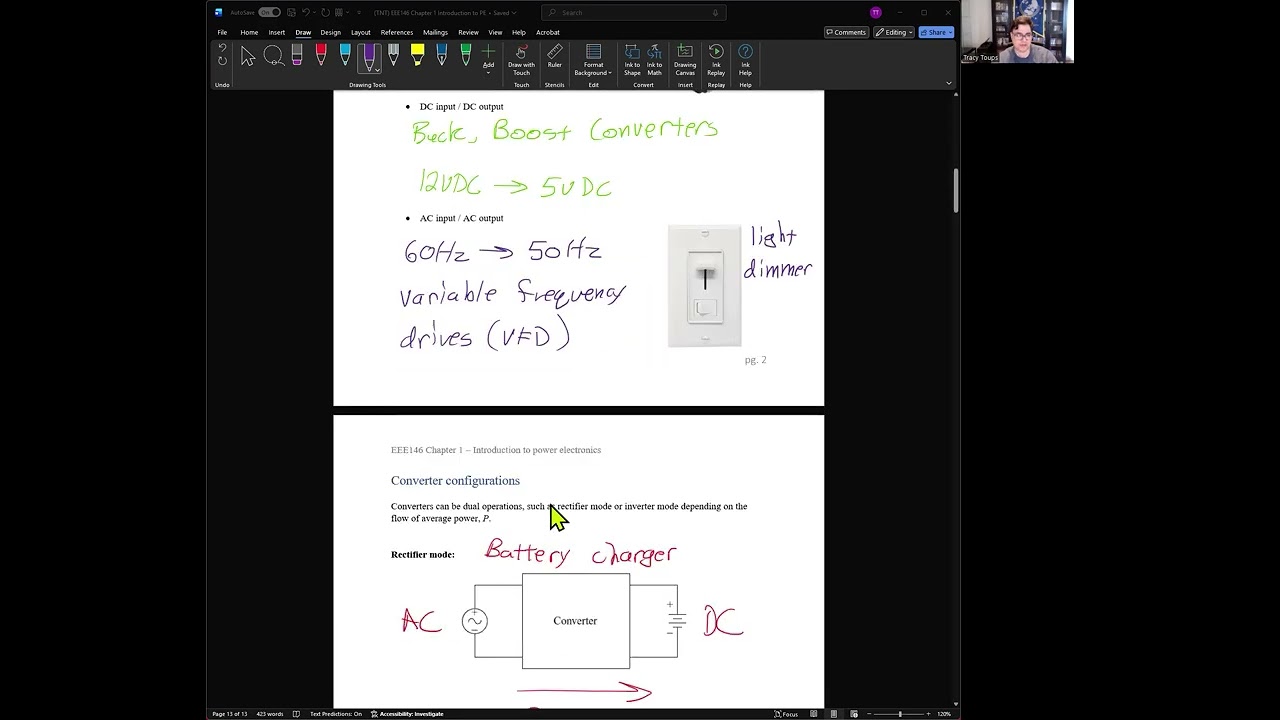The width and height of the screenshot is (1280, 720).
Task: Click the Save icon in title bar
Action: [x=291, y=13]
